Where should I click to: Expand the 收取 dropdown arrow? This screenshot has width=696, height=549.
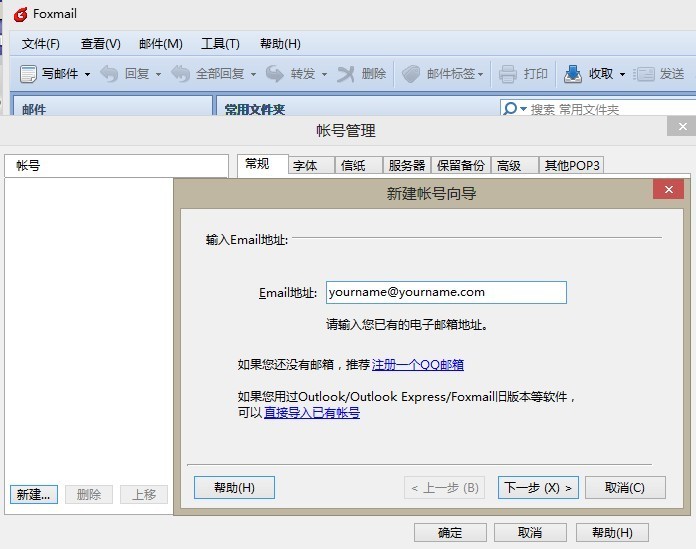[622, 75]
